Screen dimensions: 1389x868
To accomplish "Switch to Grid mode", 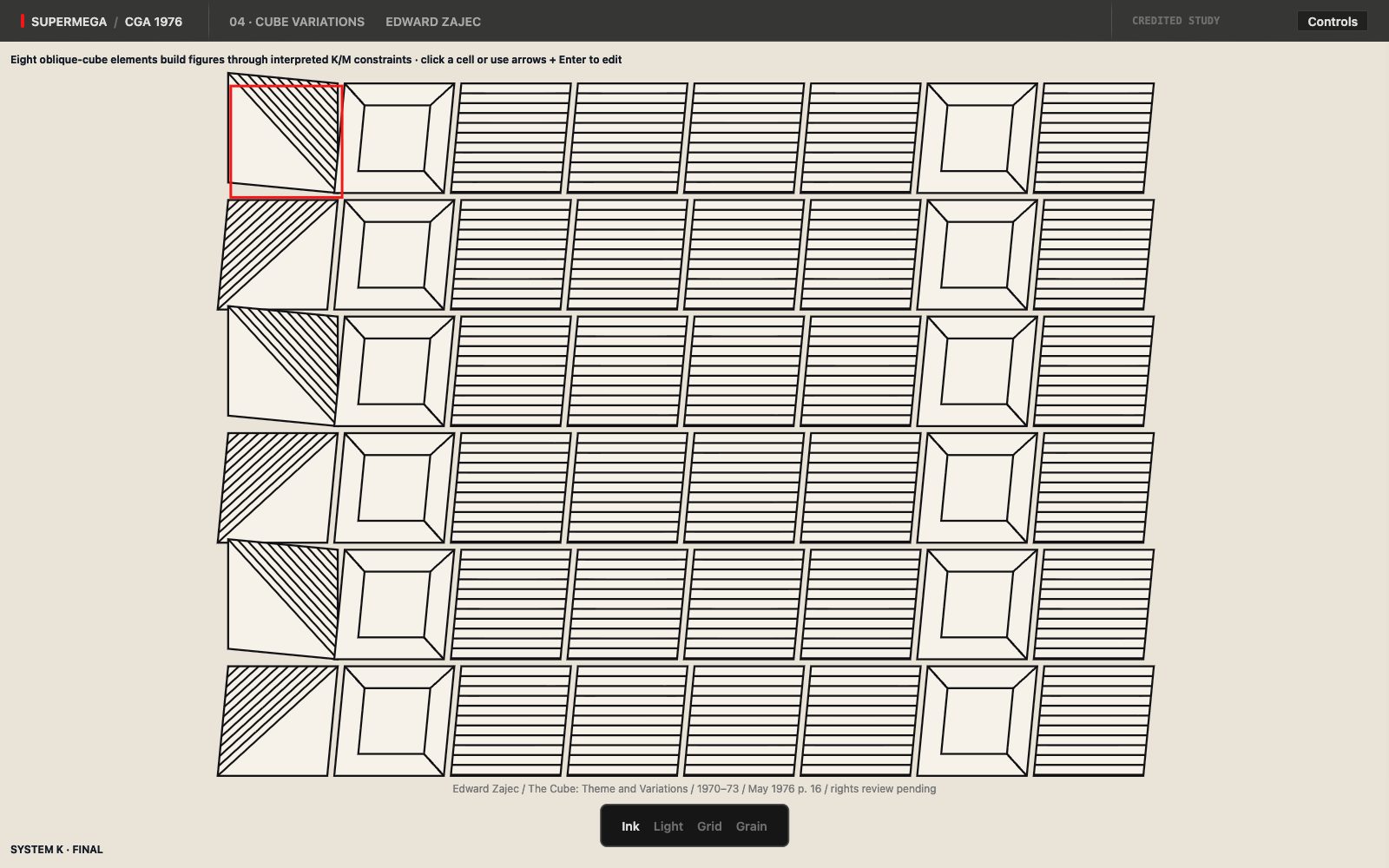I will [709, 826].
